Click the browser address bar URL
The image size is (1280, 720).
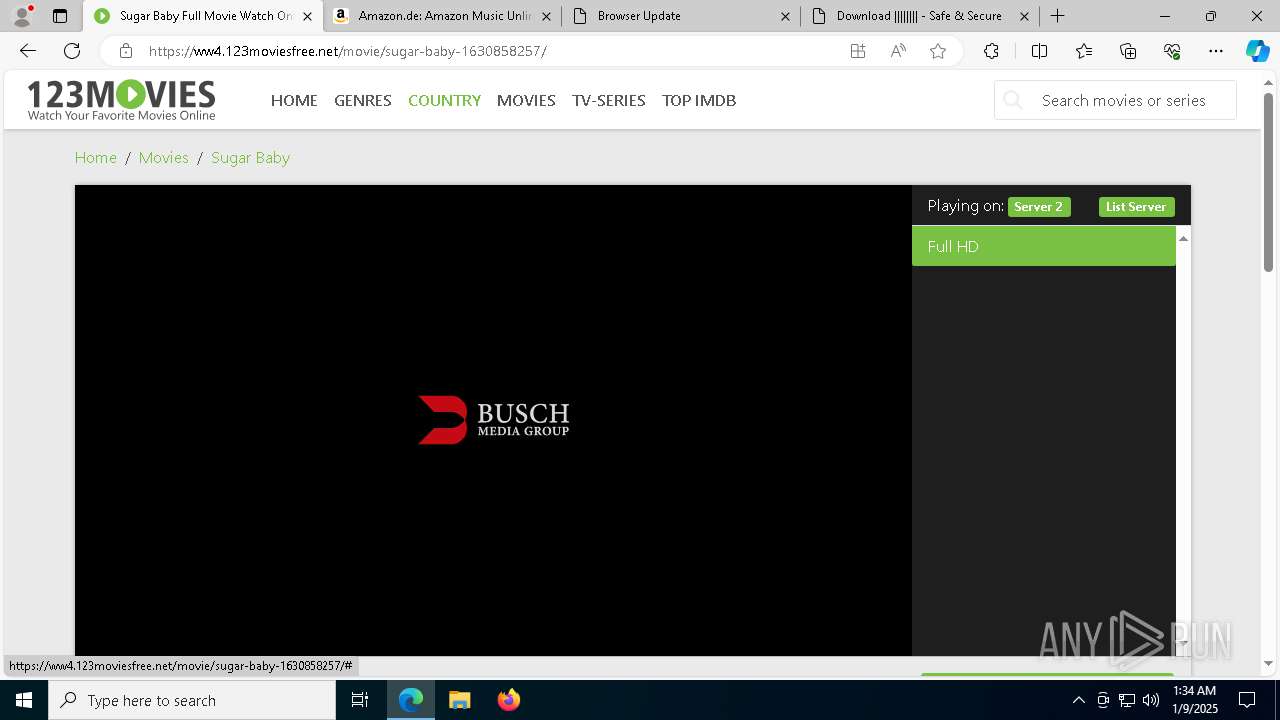click(348, 51)
